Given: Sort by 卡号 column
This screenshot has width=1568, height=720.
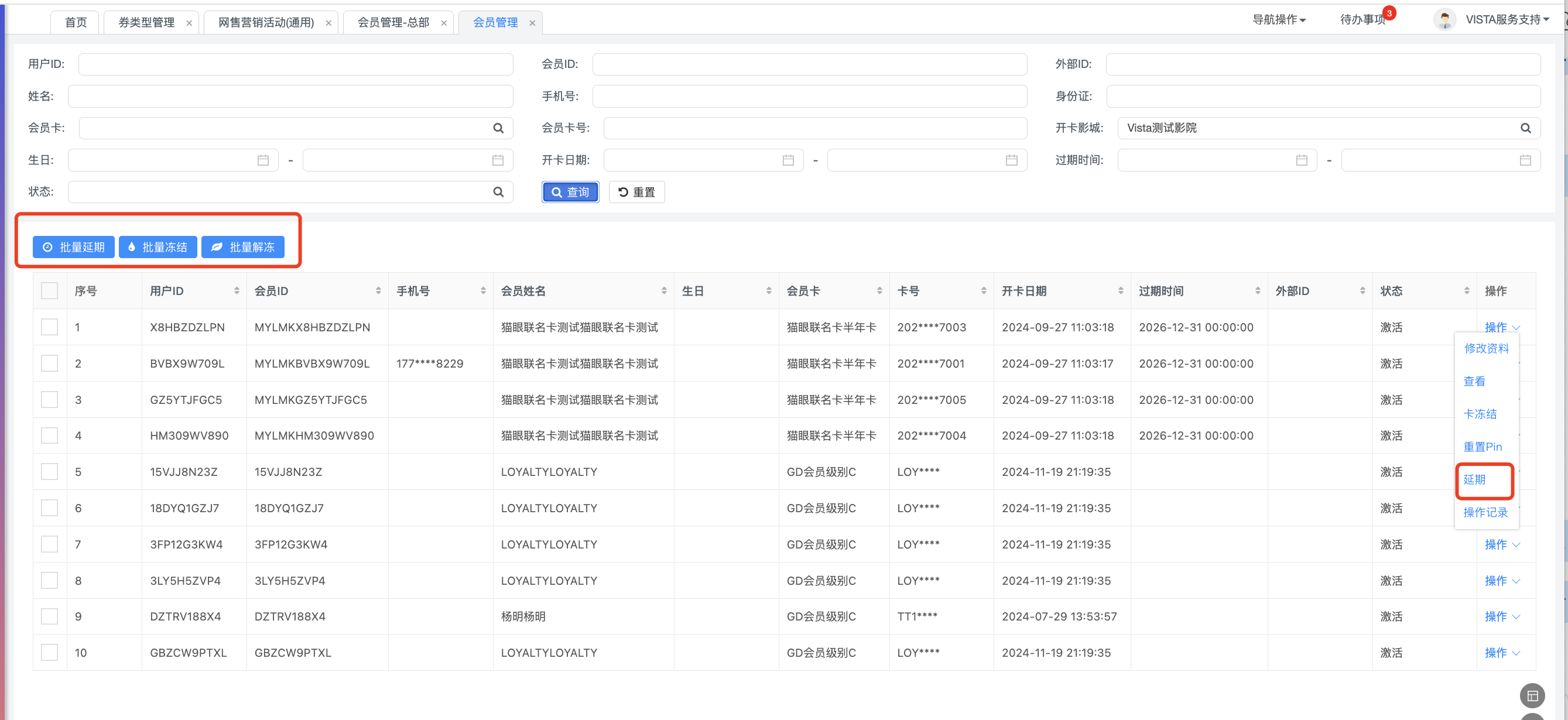Looking at the screenshot, I should (x=984, y=291).
